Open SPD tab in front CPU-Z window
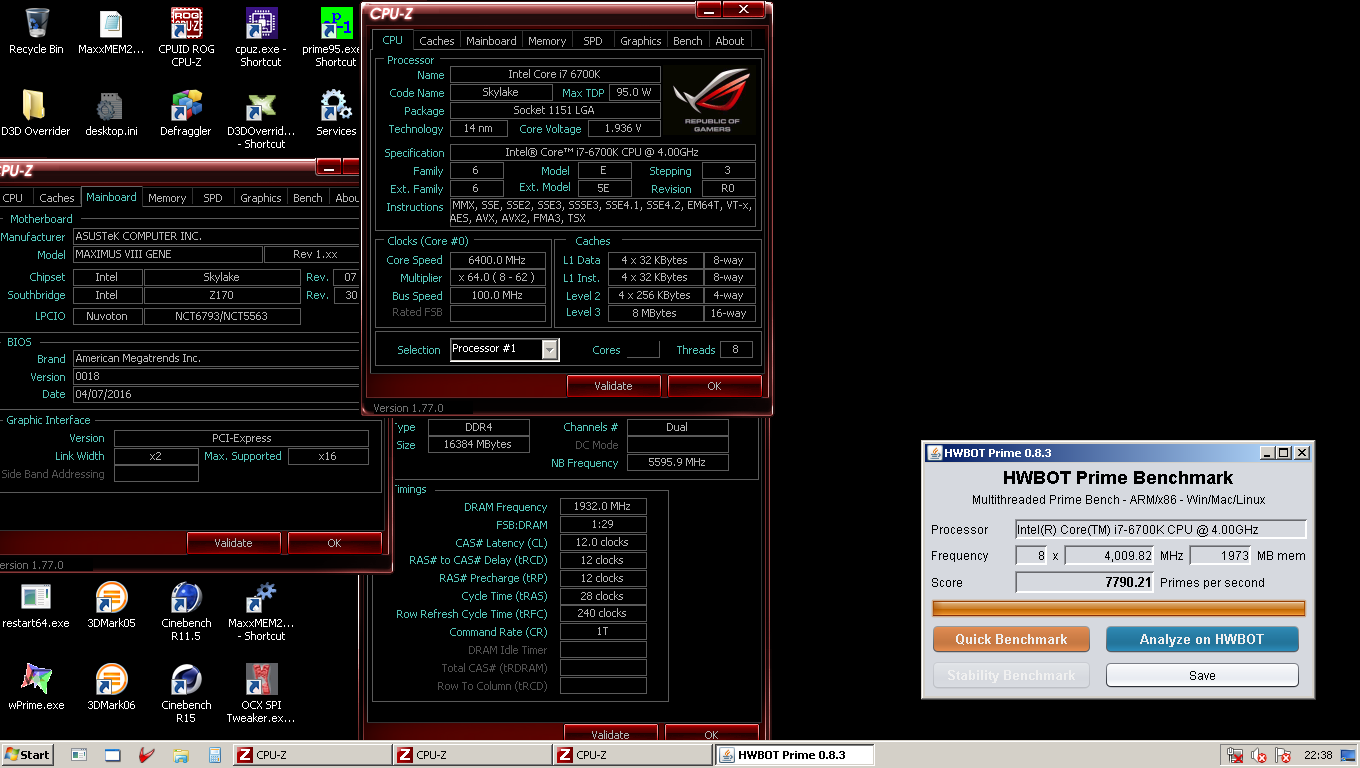The height and width of the screenshot is (768, 1360). tap(593, 41)
